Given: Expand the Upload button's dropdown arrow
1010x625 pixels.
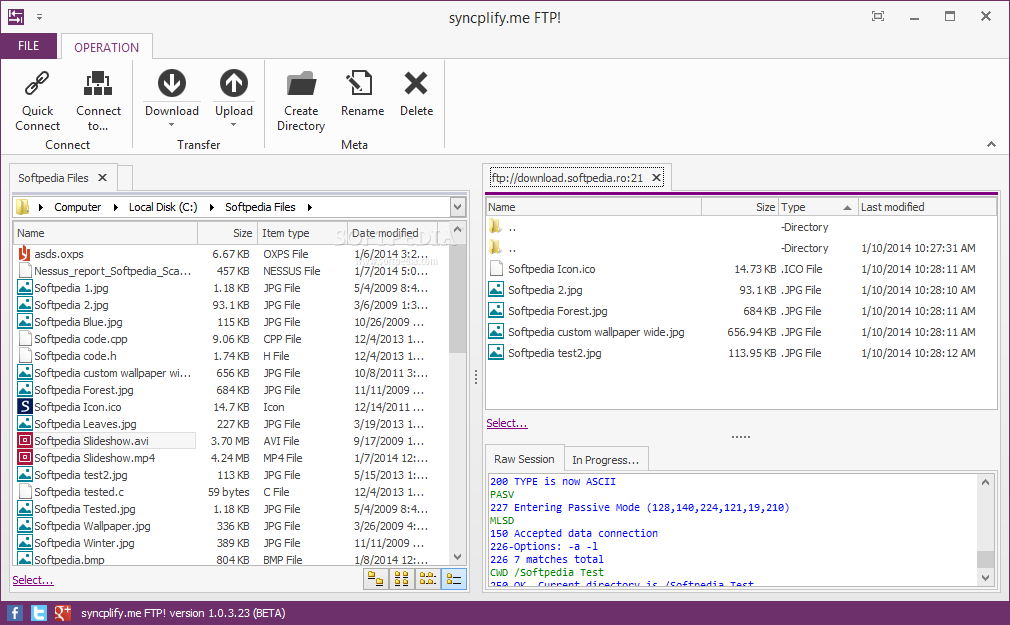Looking at the screenshot, I should click(233, 125).
